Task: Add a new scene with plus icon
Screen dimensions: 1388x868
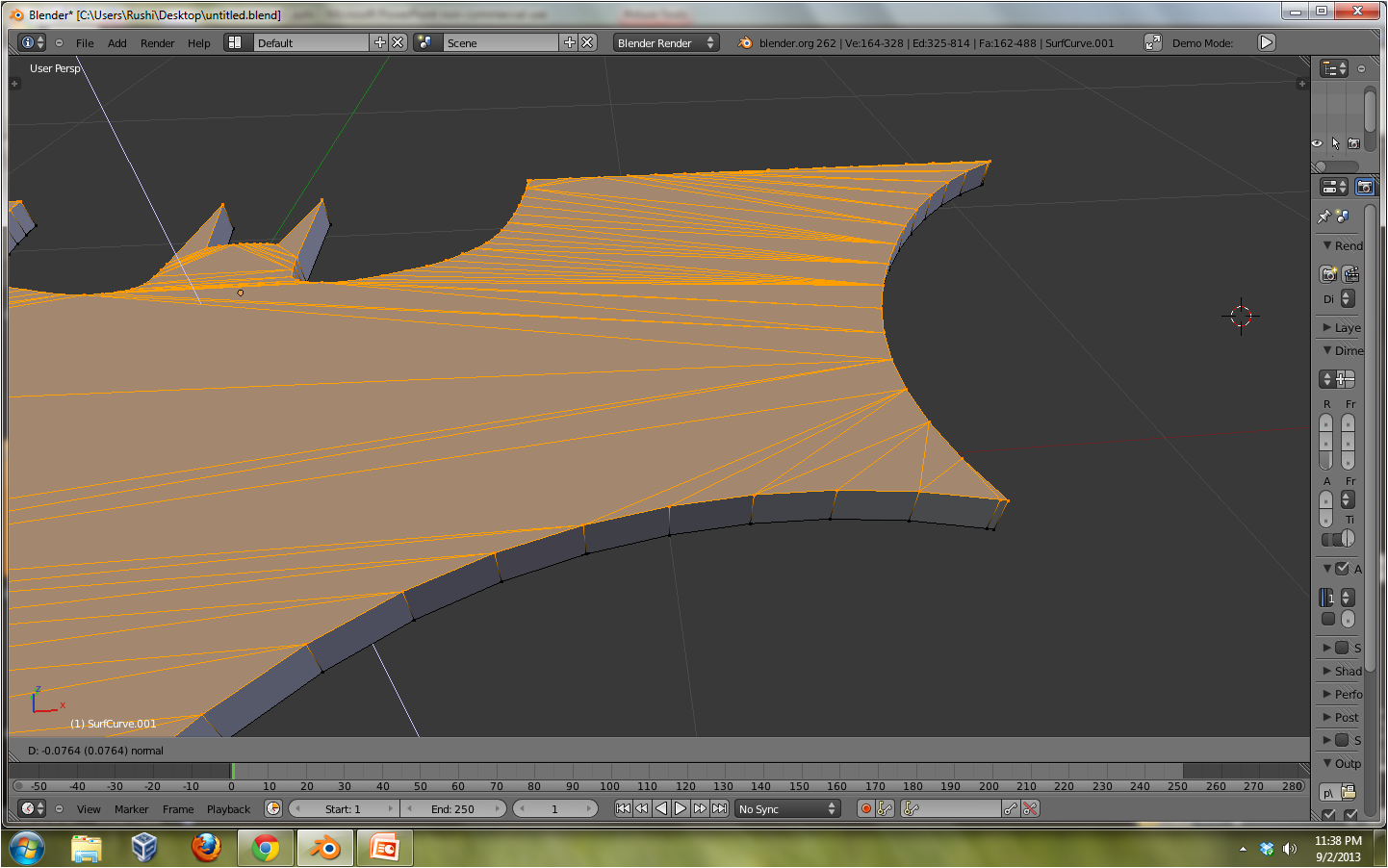Action: pos(569,42)
